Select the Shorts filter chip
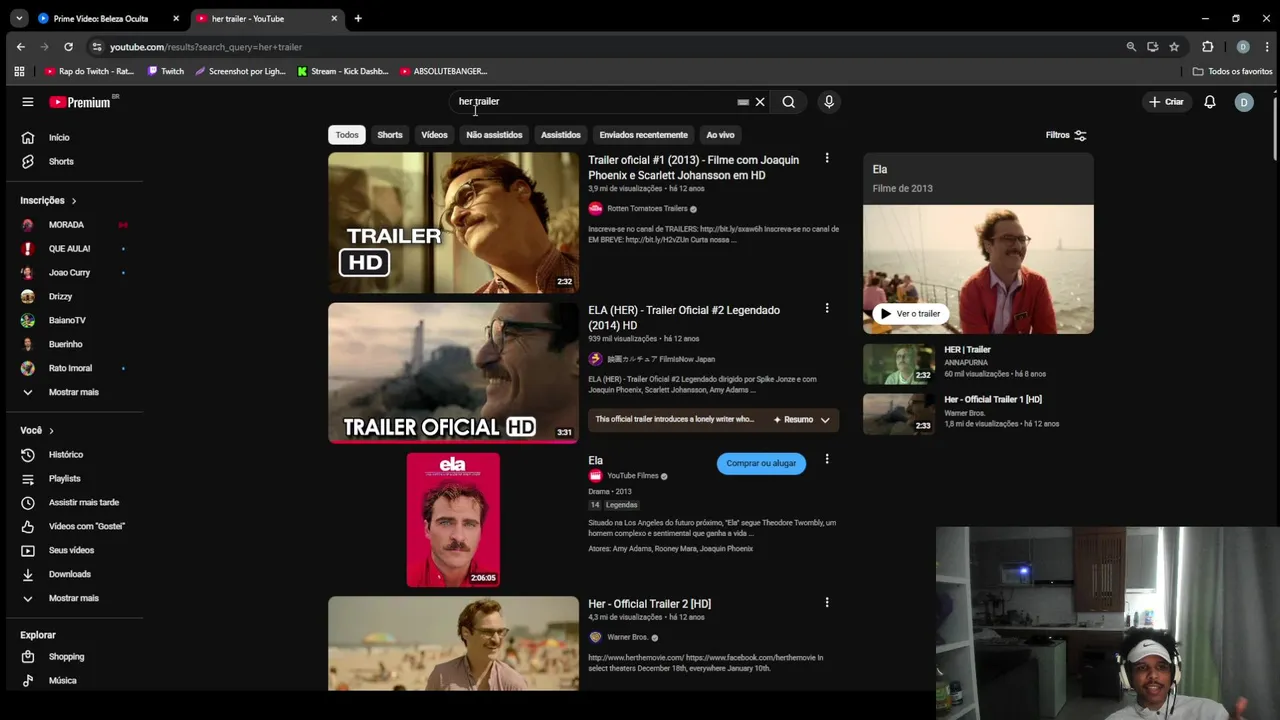Screen dimensions: 1280x720 [390, 135]
